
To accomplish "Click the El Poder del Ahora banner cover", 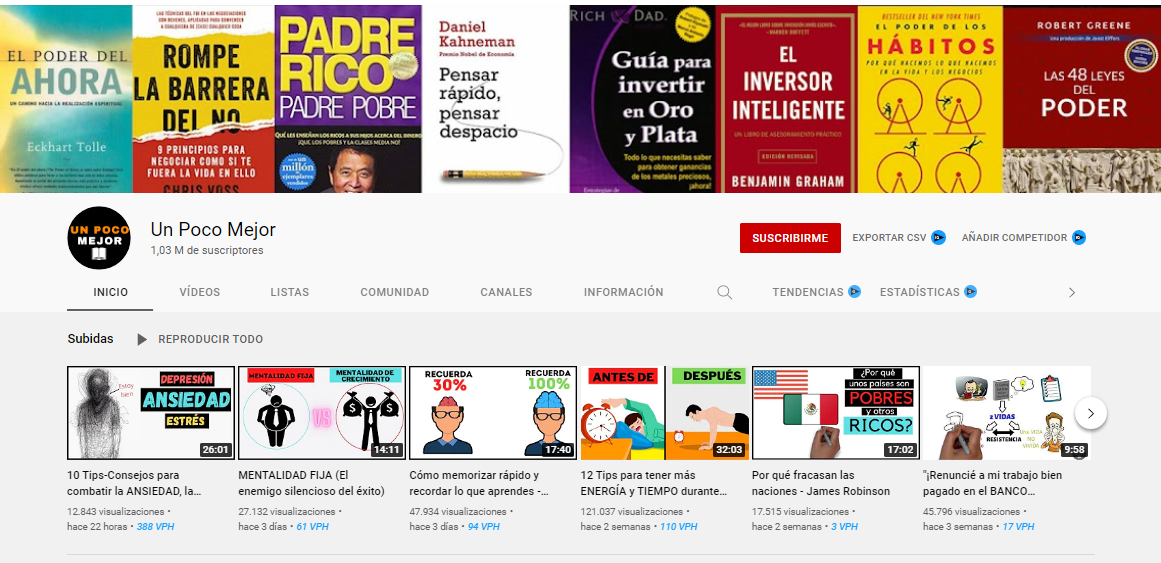I will tap(66, 99).
